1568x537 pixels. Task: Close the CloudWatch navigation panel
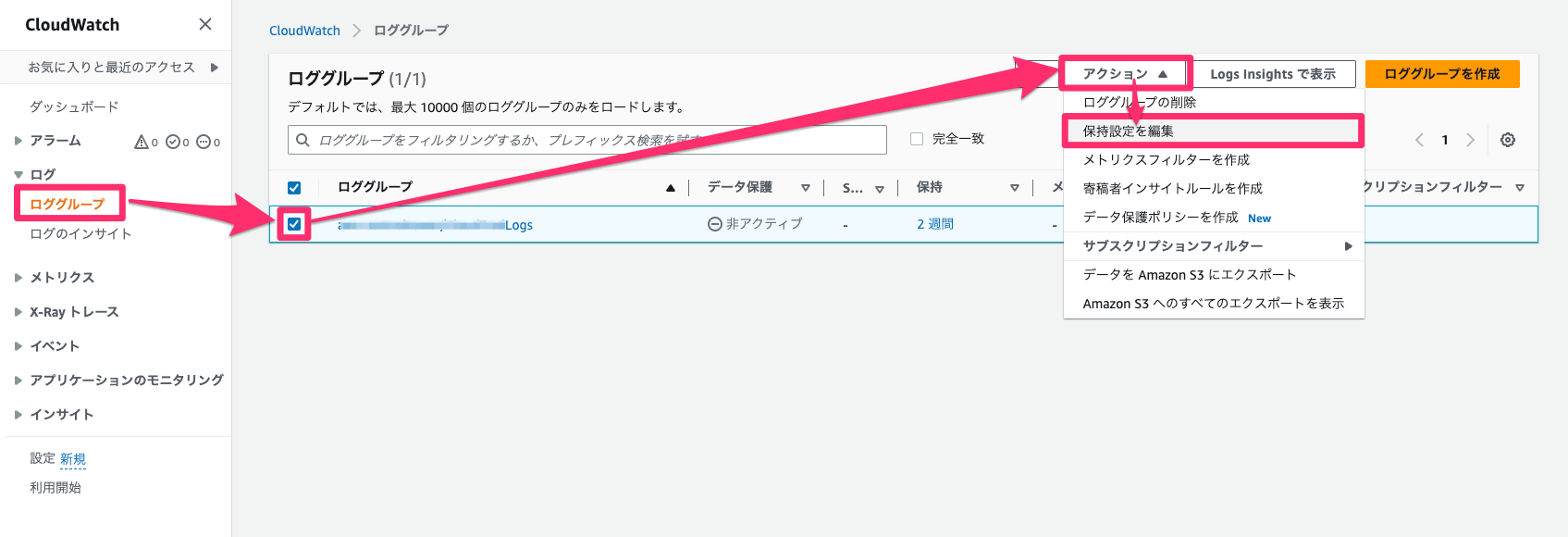coord(205,24)
